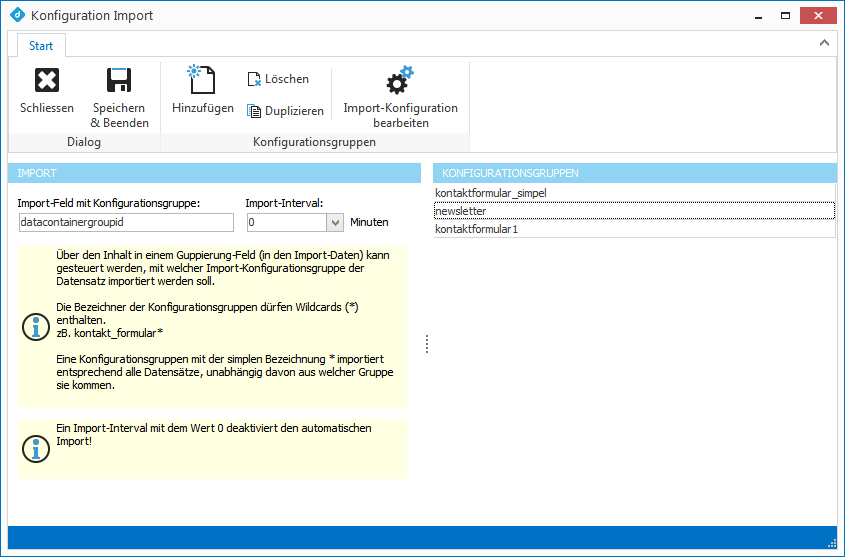
Task: Click the Speichern & Beenden floppy disk icon
Action: click(x=119, y=81)
